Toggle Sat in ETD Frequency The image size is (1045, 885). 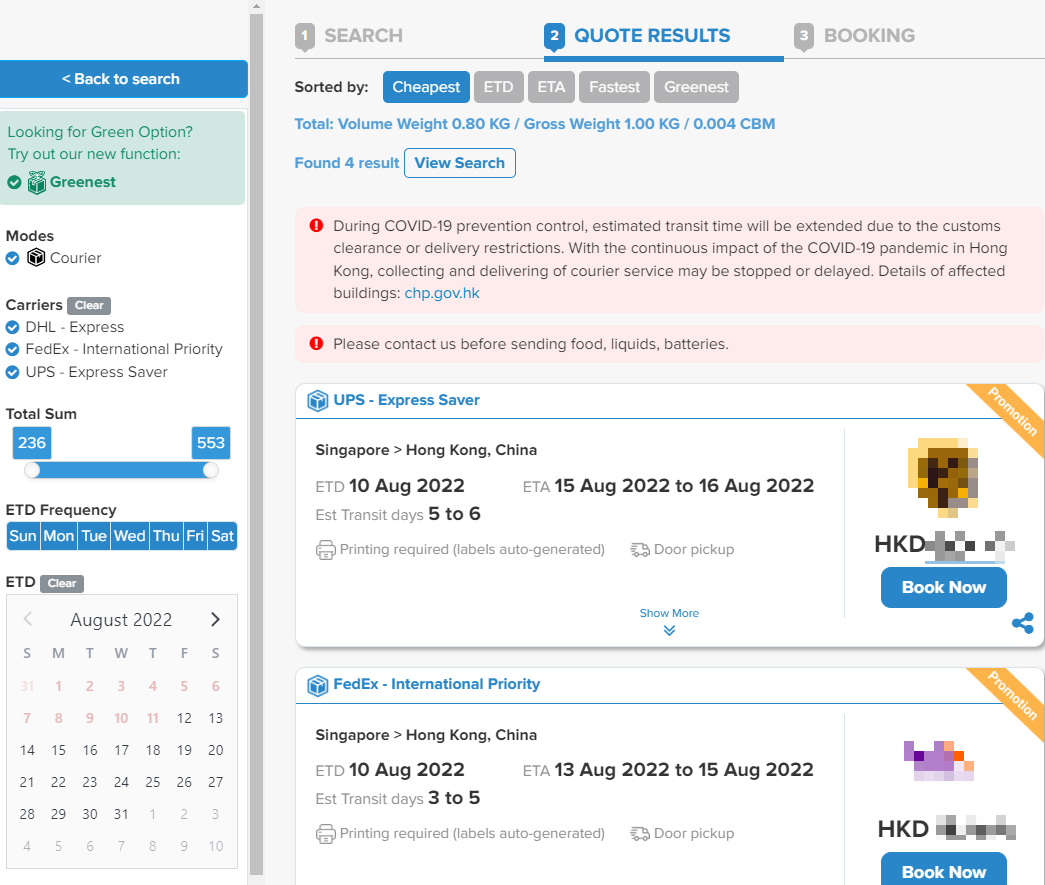click(x=223, y=536)
